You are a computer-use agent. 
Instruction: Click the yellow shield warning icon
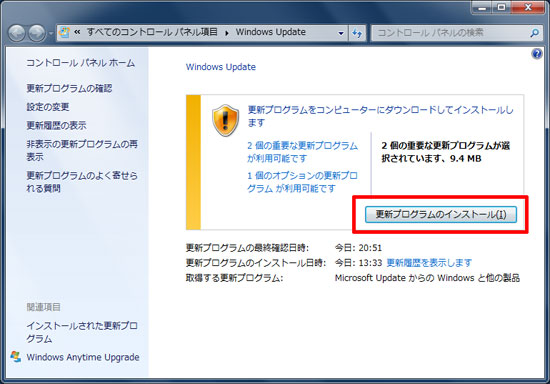click(x=226, y=120)
